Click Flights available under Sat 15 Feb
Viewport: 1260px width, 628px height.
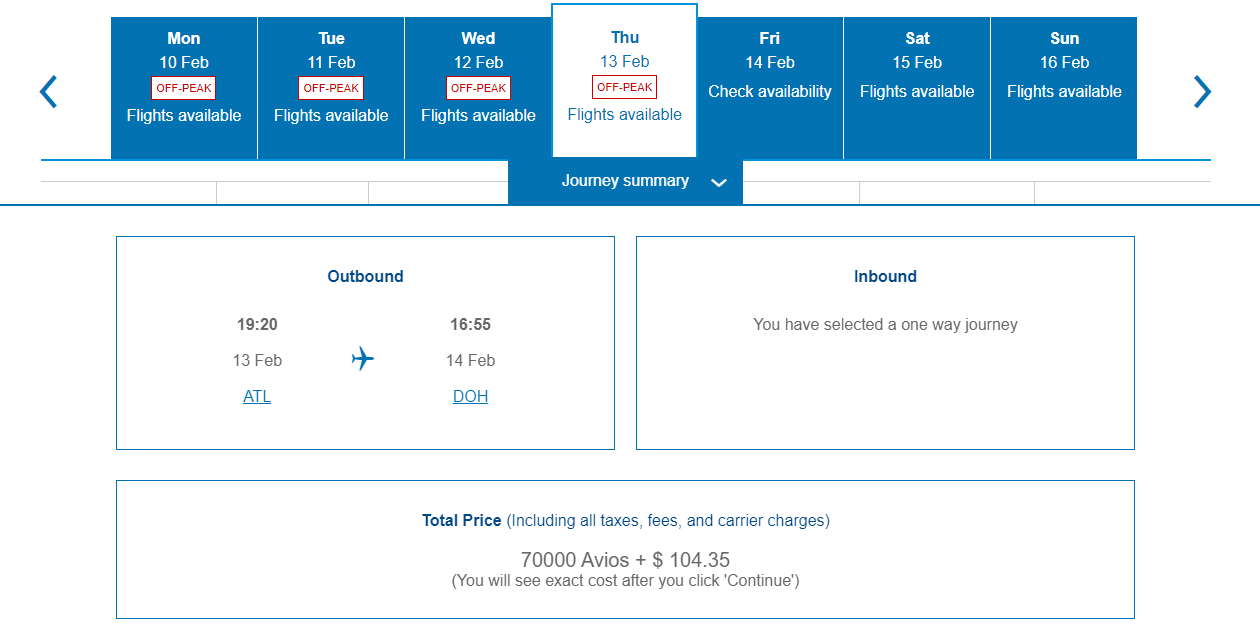[x=917, y=90]
